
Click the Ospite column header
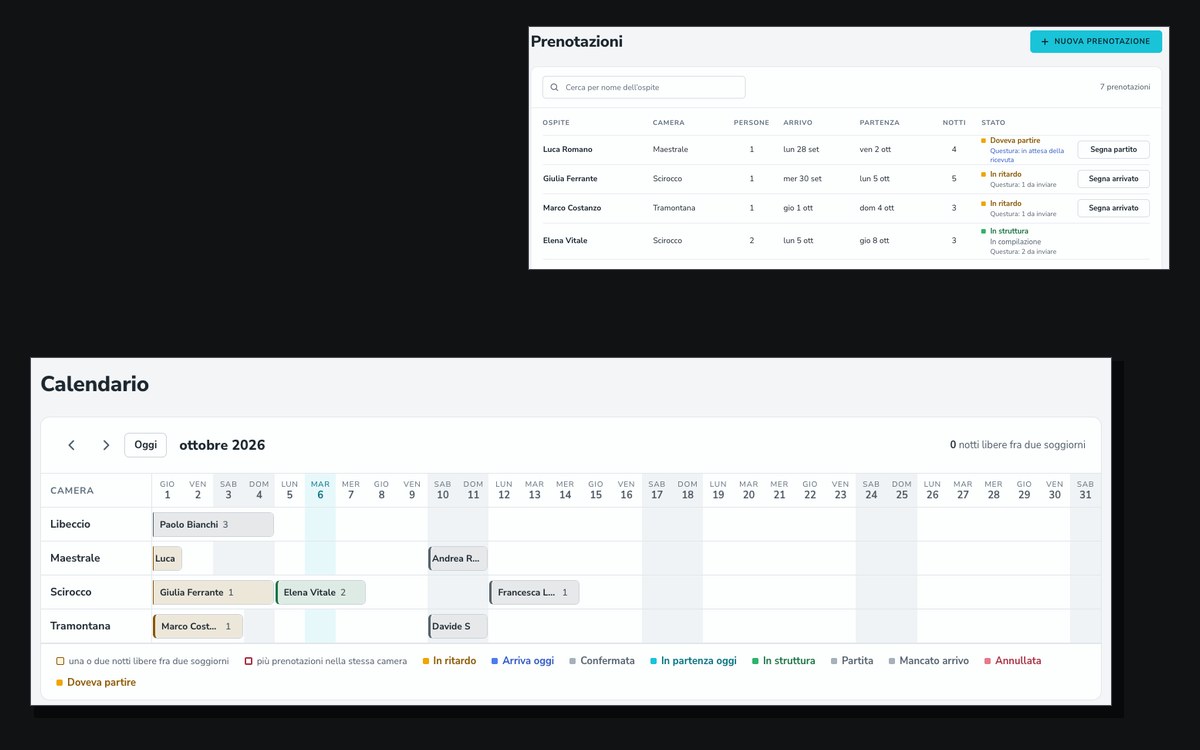[x=556, y=123]
